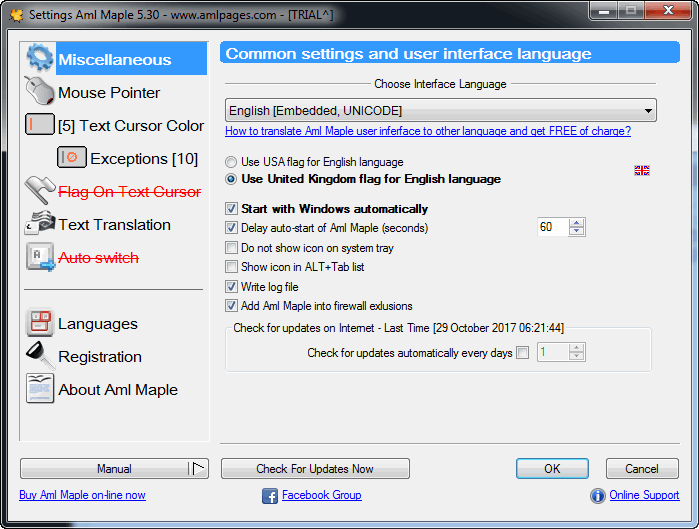Screen dimensions: 699x529
Task: Go to the Registration section
Action: pyautogui.click(x=100, y=357)
